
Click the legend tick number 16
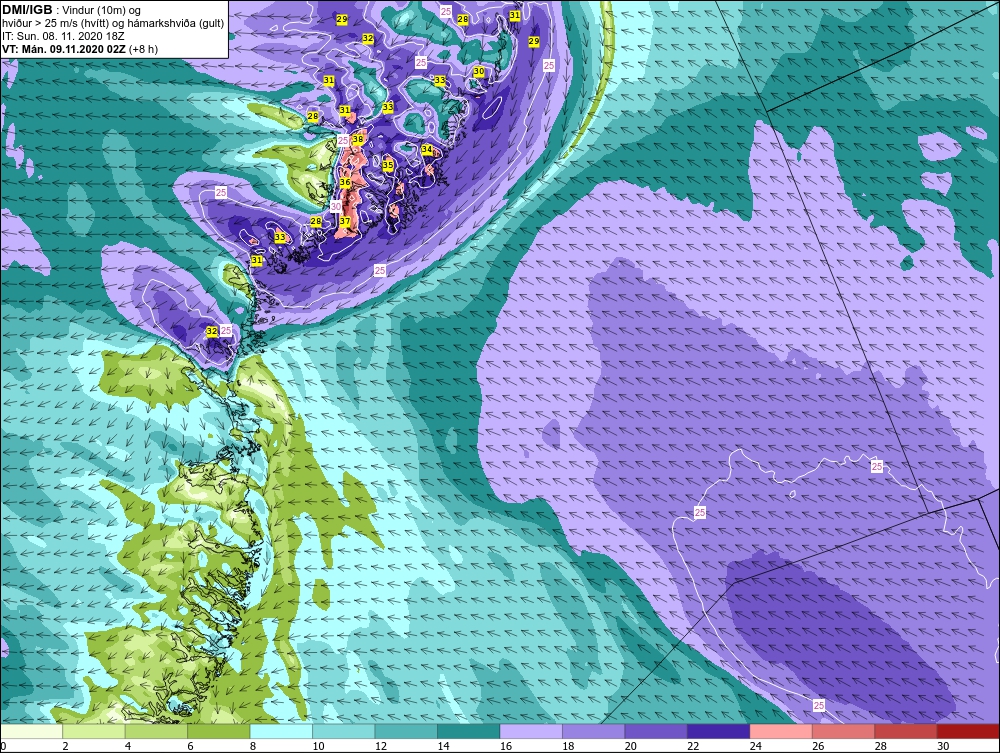pyautogui.click(x=506, y=746)
